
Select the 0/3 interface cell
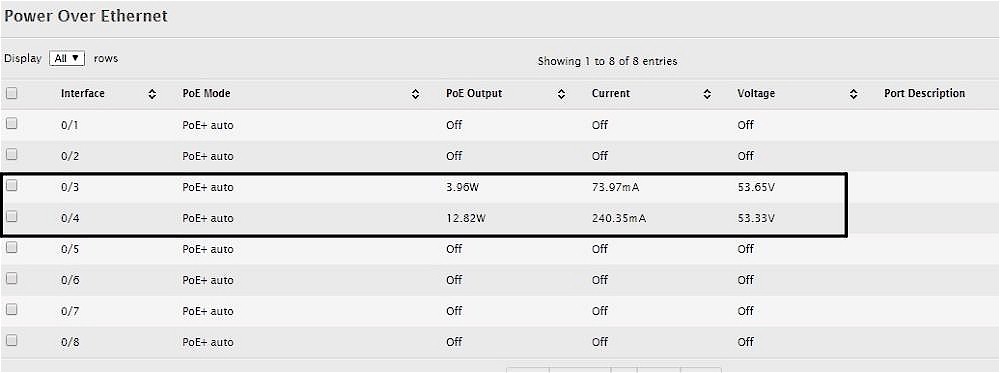coord(70,187)
